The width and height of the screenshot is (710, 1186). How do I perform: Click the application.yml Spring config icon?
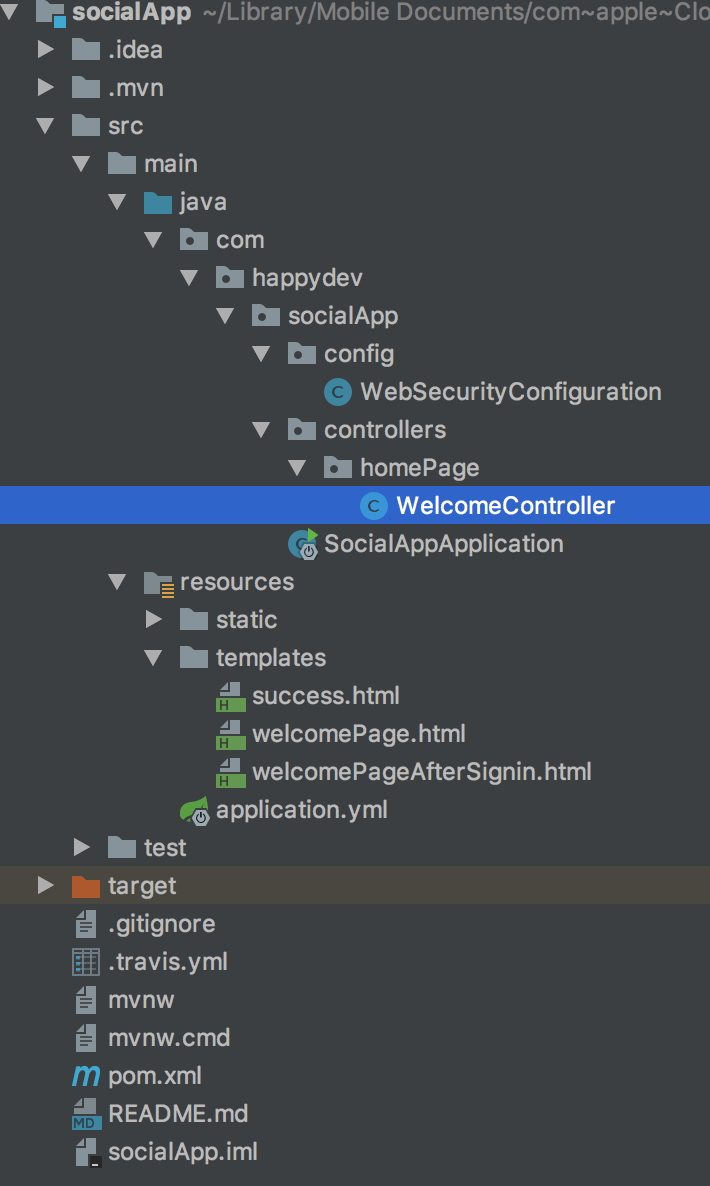coord(194,810)
